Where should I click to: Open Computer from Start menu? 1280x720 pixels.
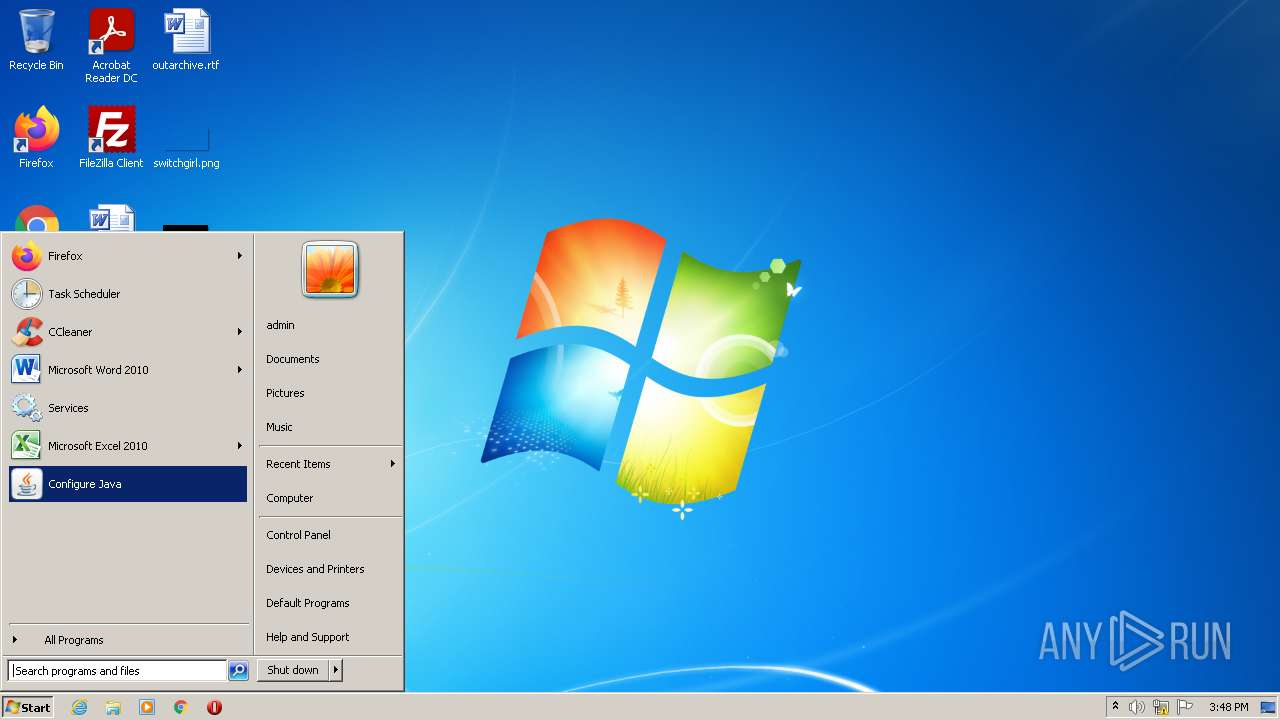(330, 498)
